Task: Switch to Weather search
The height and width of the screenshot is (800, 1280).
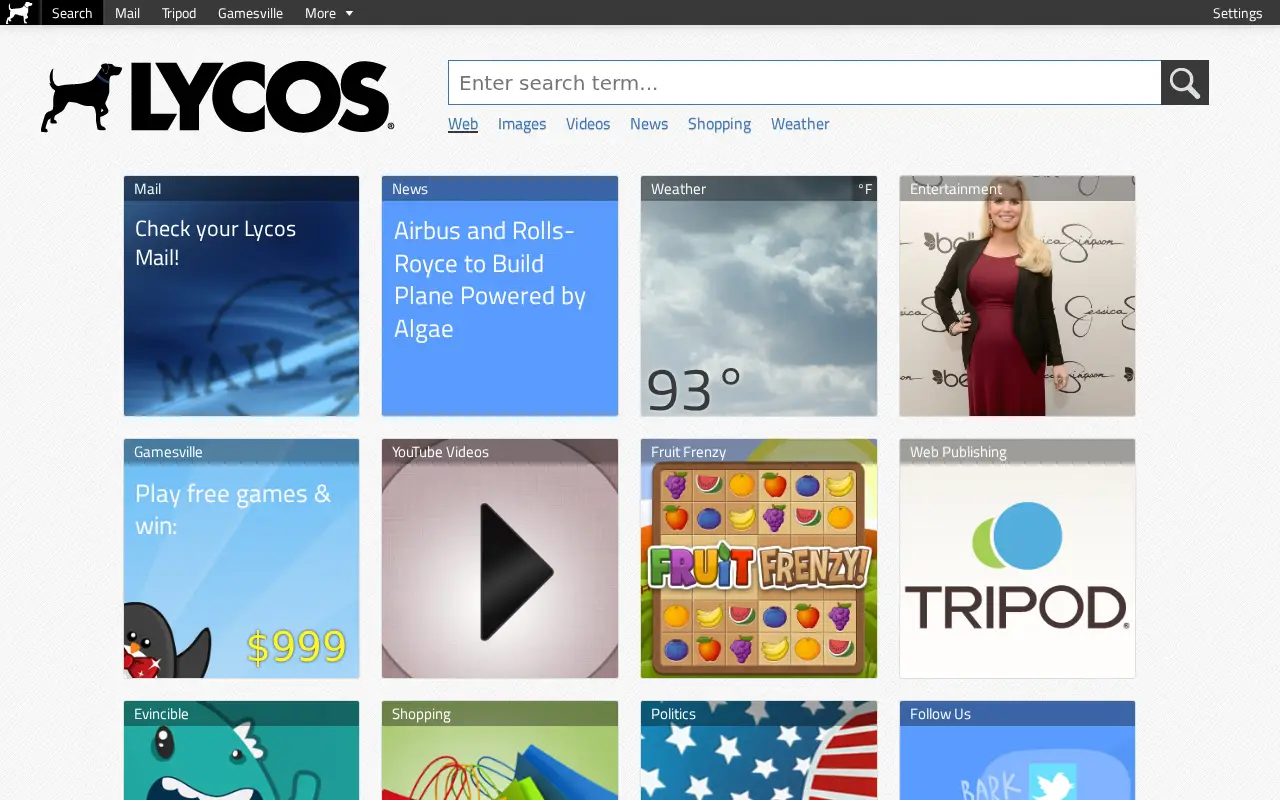Action: click(x=800, y=124)
